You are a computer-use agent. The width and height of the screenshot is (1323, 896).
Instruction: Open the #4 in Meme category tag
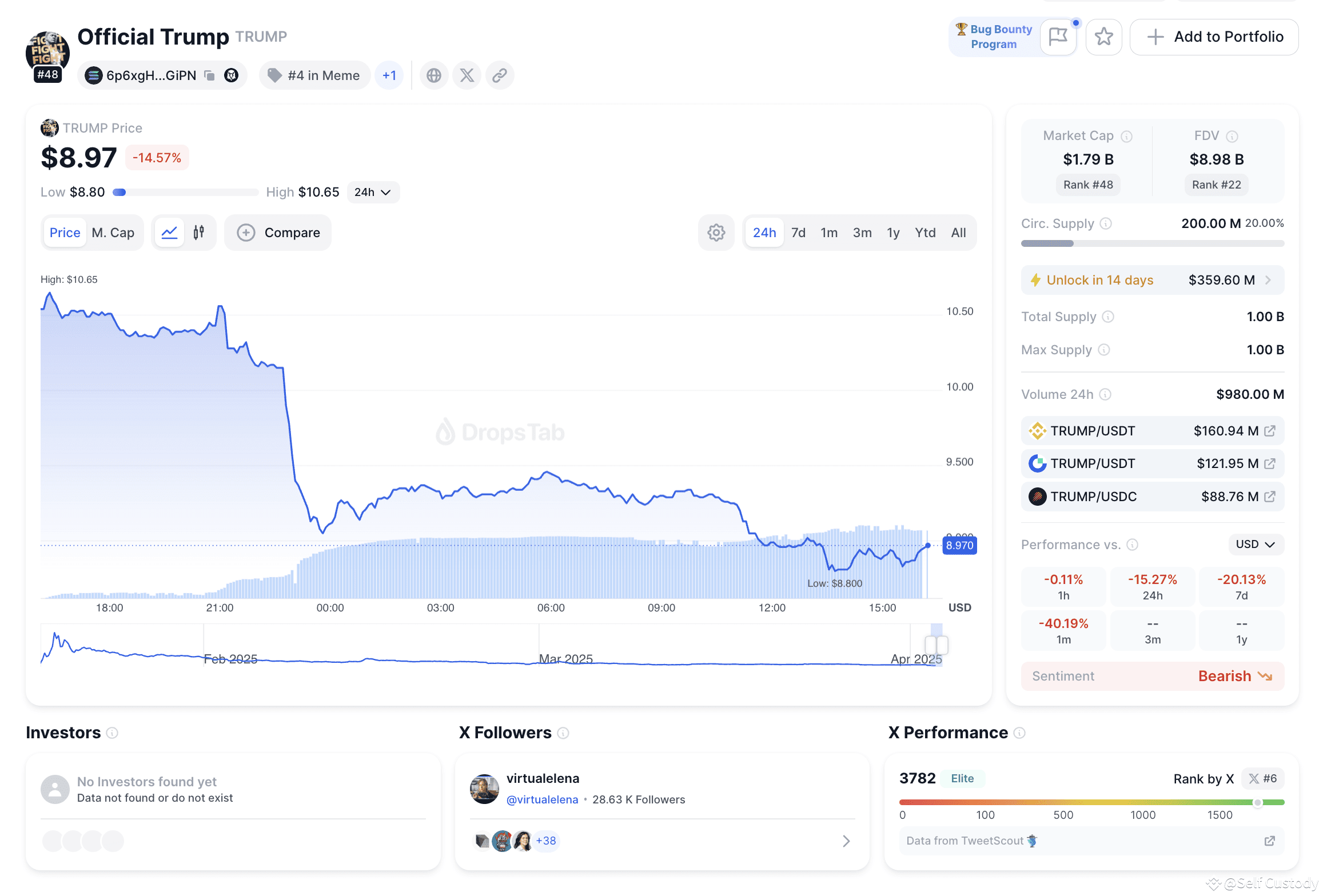tap(315, 75)
